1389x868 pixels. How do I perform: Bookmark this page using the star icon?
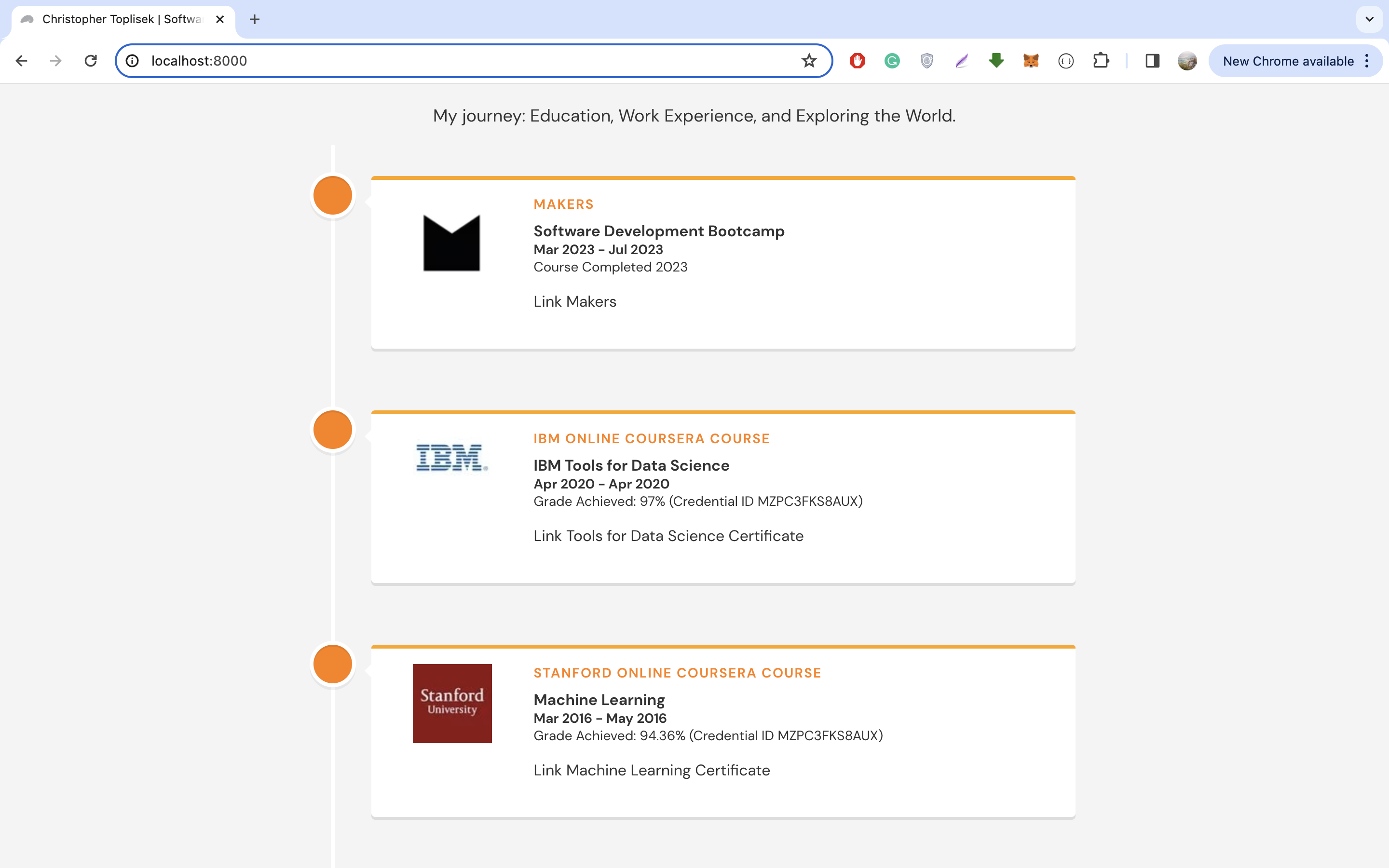pos(809,60)
